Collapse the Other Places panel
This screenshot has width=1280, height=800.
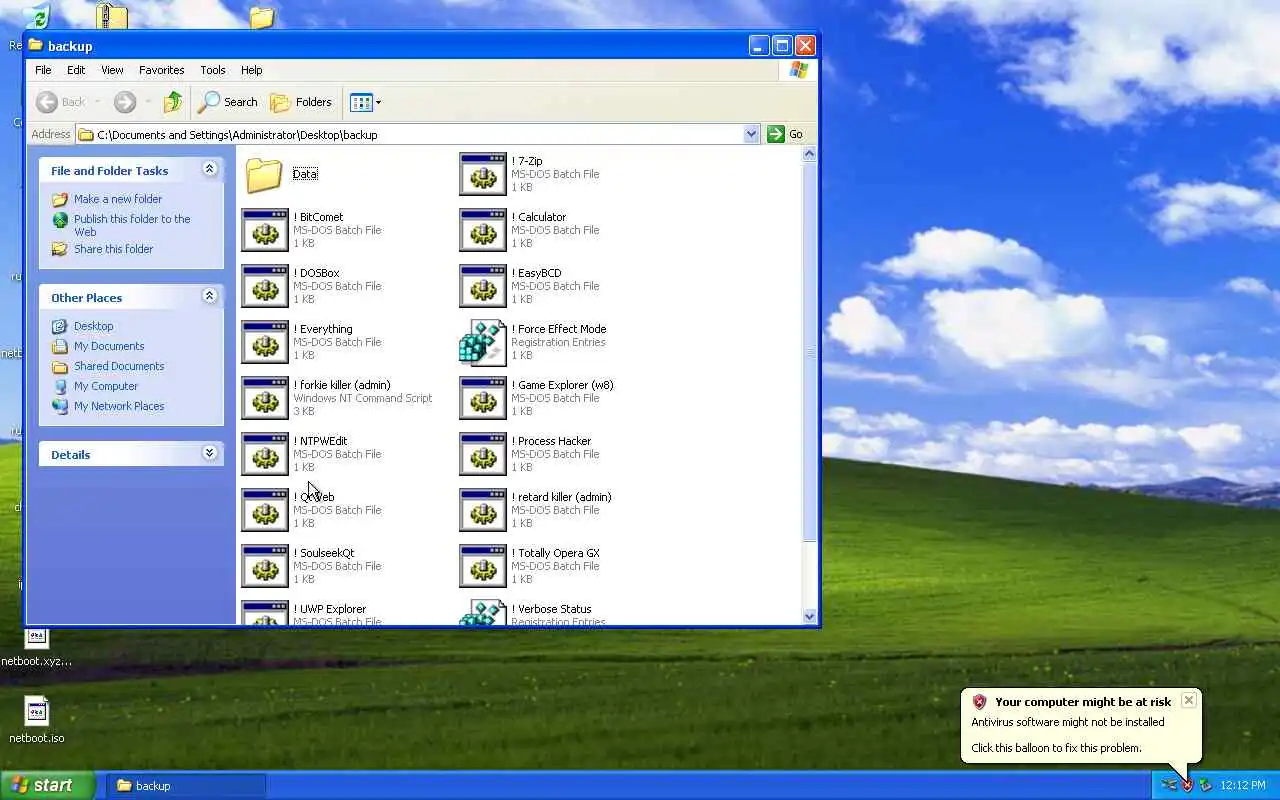(x=209, y=296)
